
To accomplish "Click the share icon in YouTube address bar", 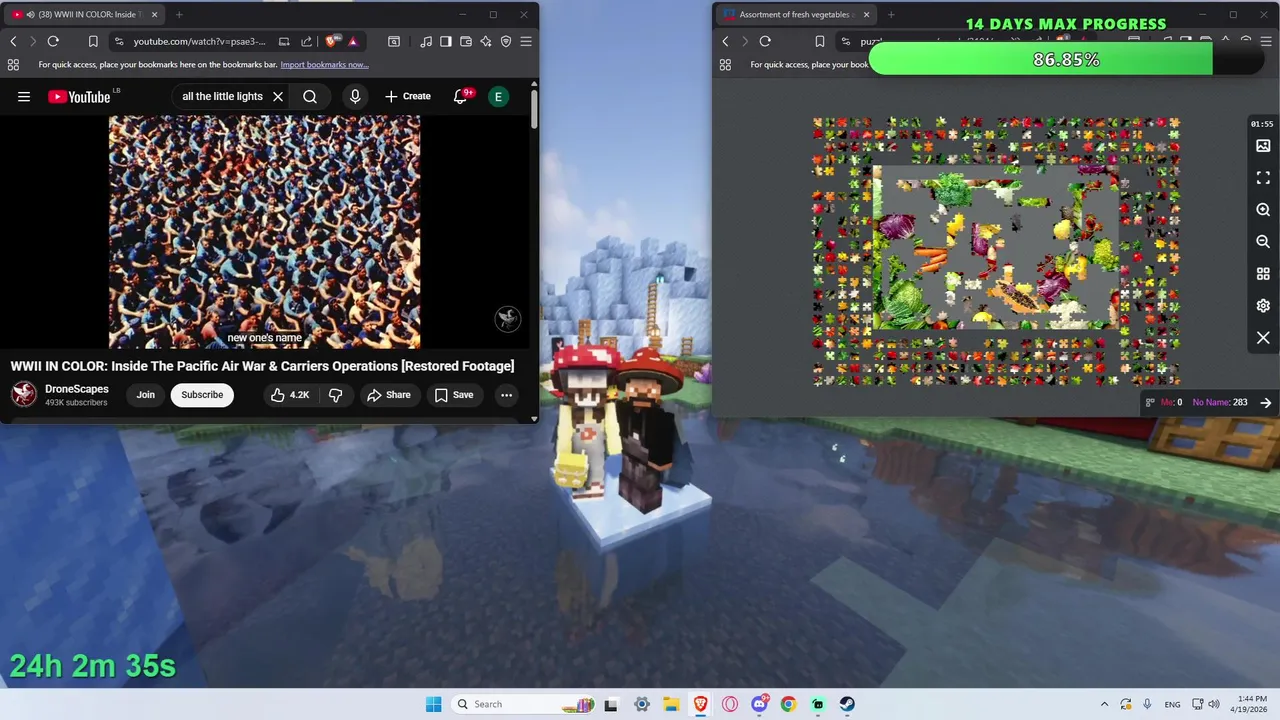I will 306,41.
